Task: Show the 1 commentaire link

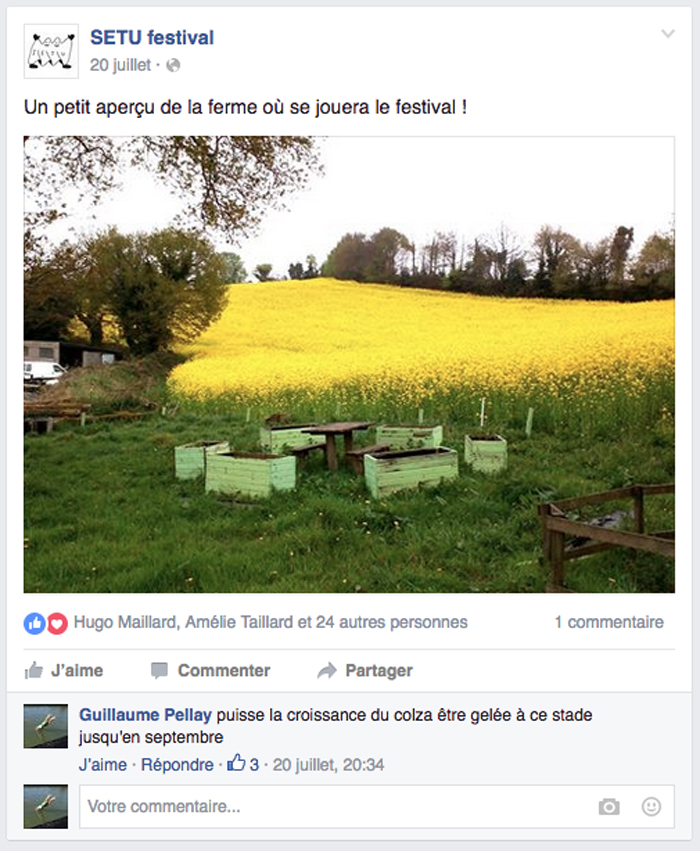Action: [x=609, y=622]
